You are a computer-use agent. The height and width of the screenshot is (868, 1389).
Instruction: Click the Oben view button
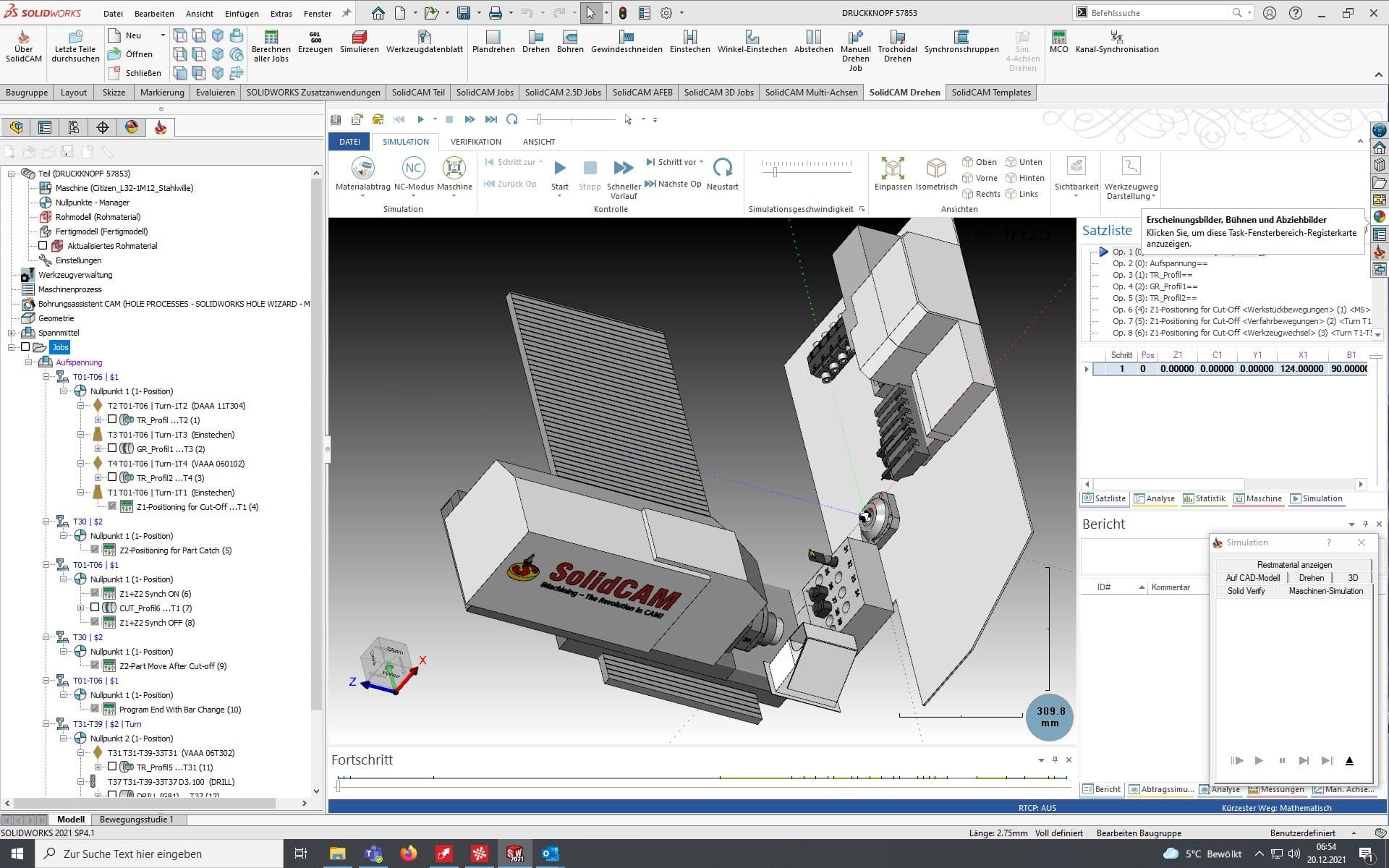pyautogui.click(x=980, y=162)
